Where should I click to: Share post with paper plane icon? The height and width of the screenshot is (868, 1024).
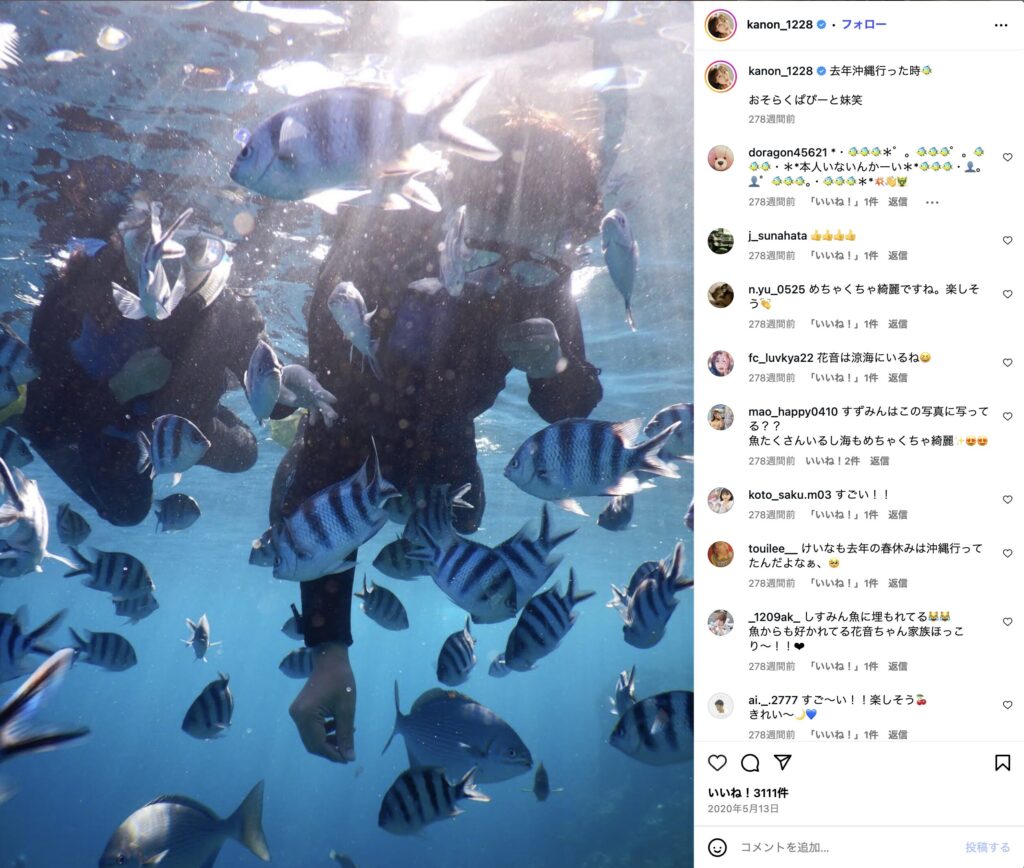point(782,762)
